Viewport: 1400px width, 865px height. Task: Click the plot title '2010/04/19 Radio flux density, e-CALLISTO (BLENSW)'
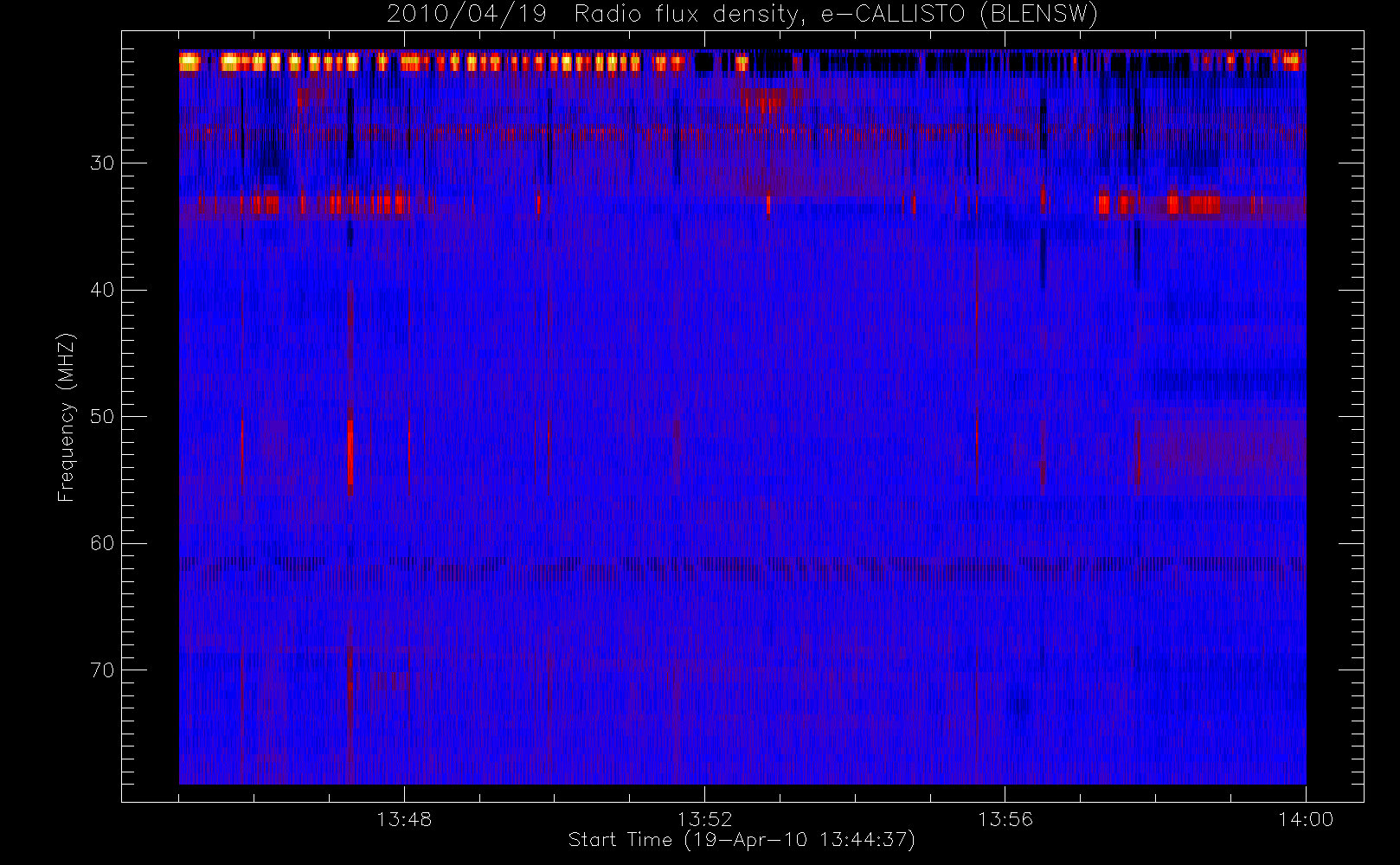click(x=742, y=15)
